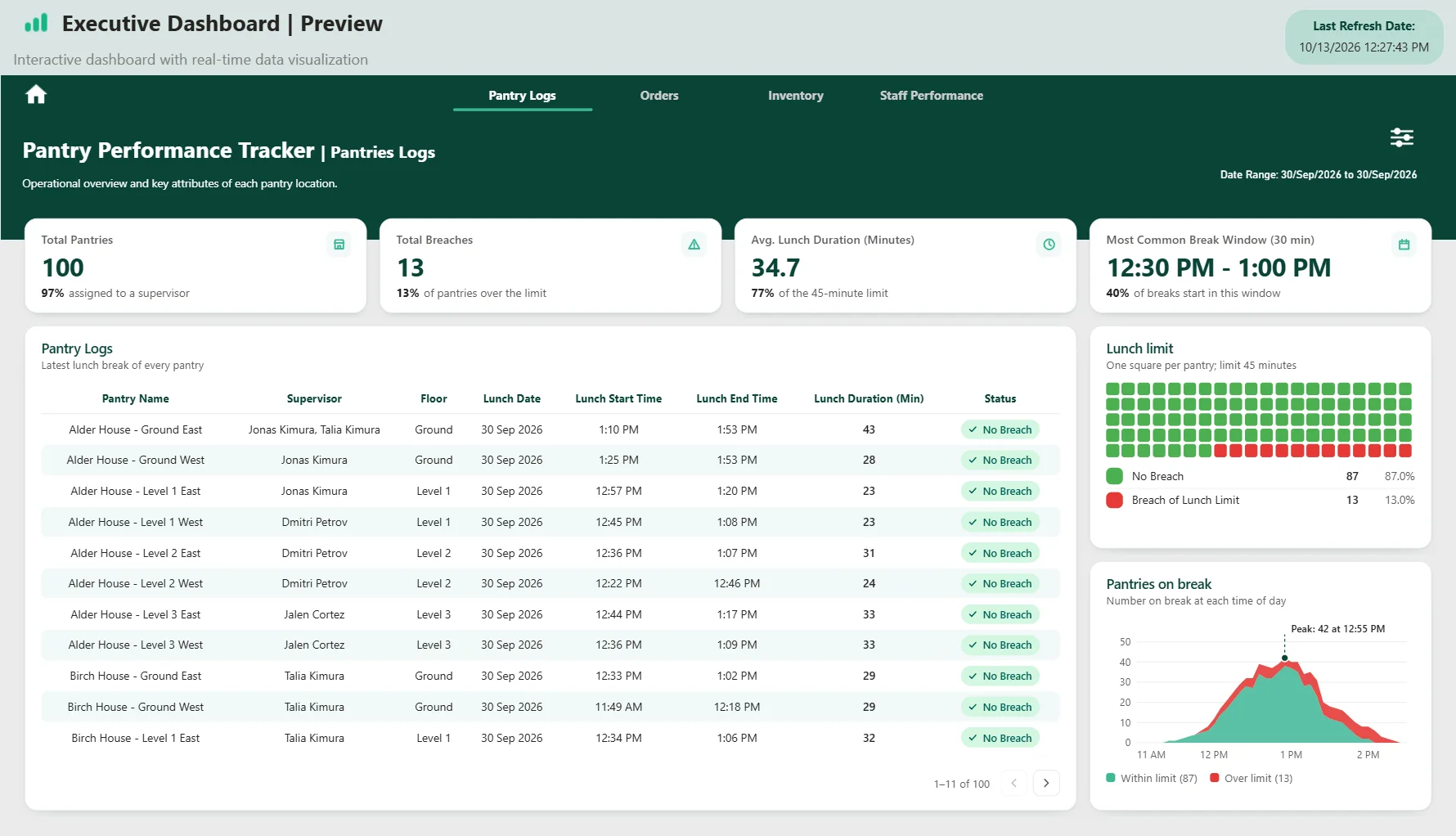Image resolution: width=1456 pixels, height=836 pixels.
Task: Click the Date Range 30/Sep/2026 text
Action: click(1318, 174)
